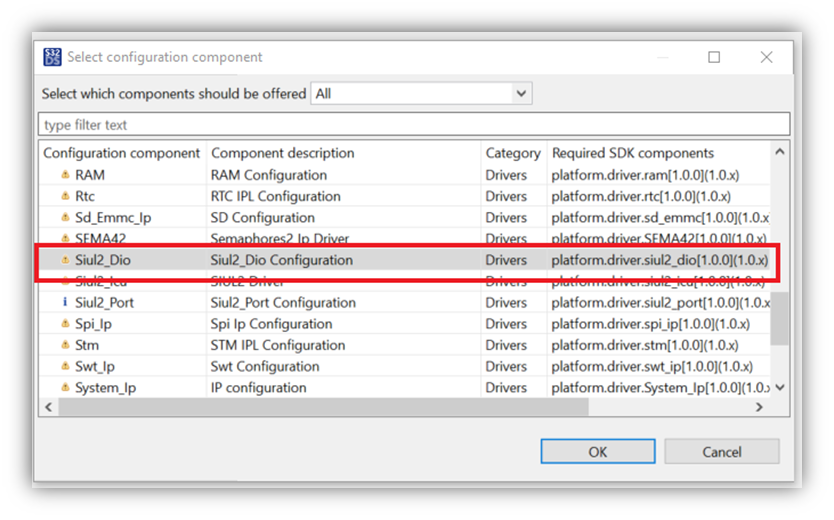Screen dimensions: 834x520
Task: Click the warning icon beside RAM
Action: [65, 175]
